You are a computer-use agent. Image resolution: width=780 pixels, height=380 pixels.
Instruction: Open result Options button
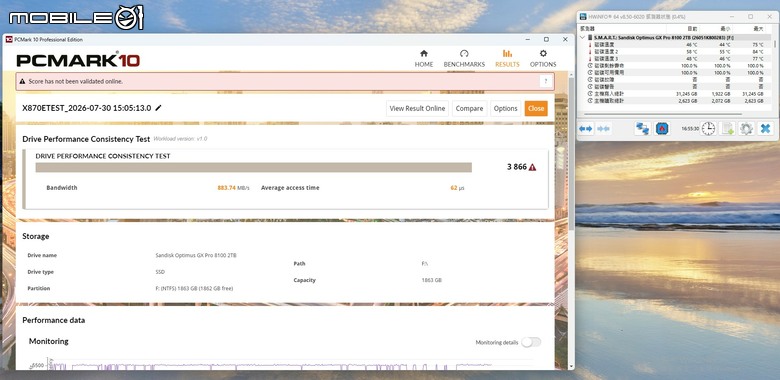[505, 108]
